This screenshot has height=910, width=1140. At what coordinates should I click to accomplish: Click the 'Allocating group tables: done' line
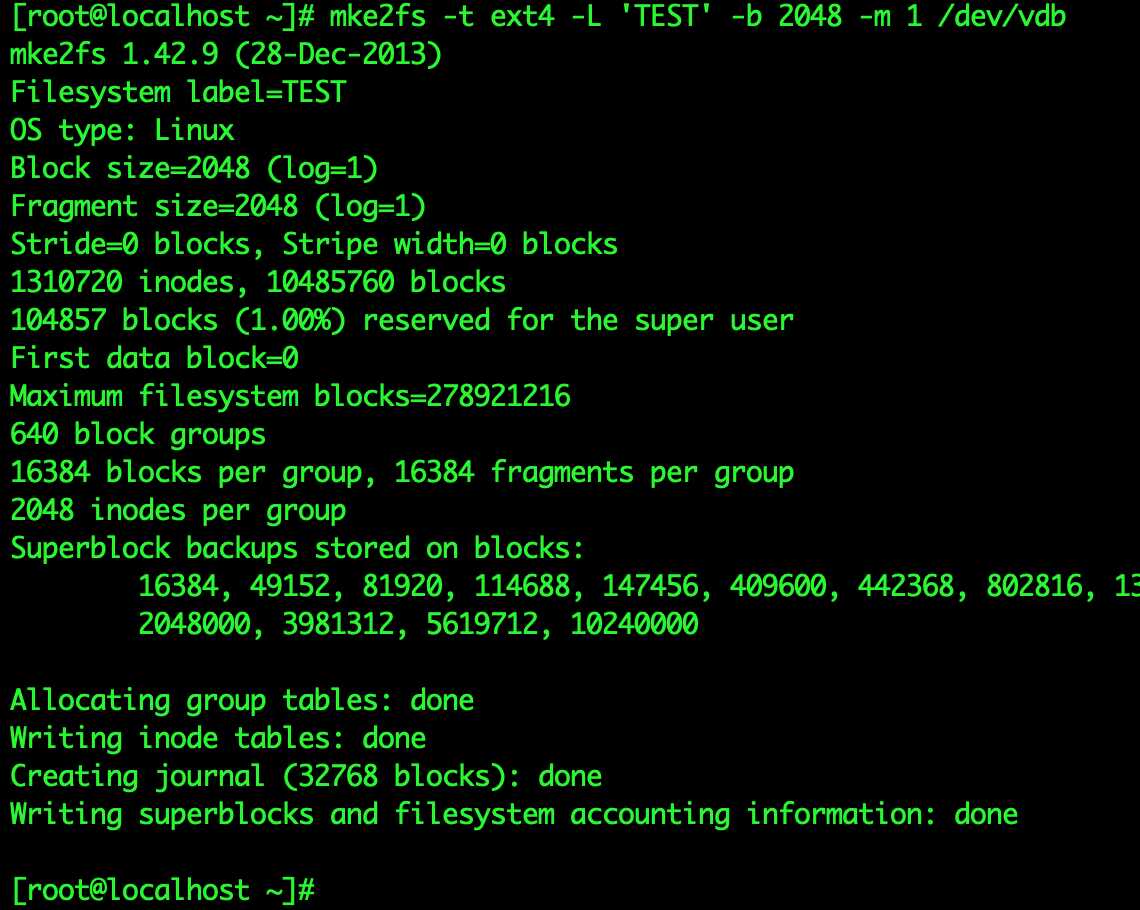242,701
